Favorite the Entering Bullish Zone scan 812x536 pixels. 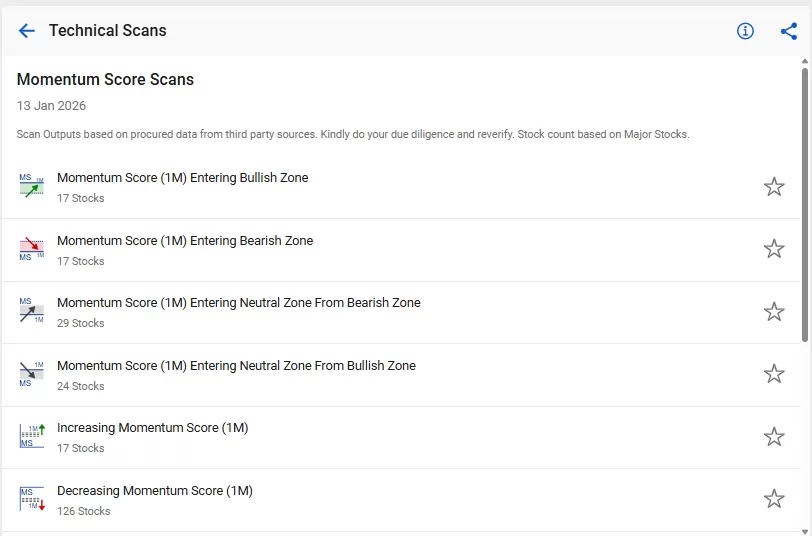774,187
